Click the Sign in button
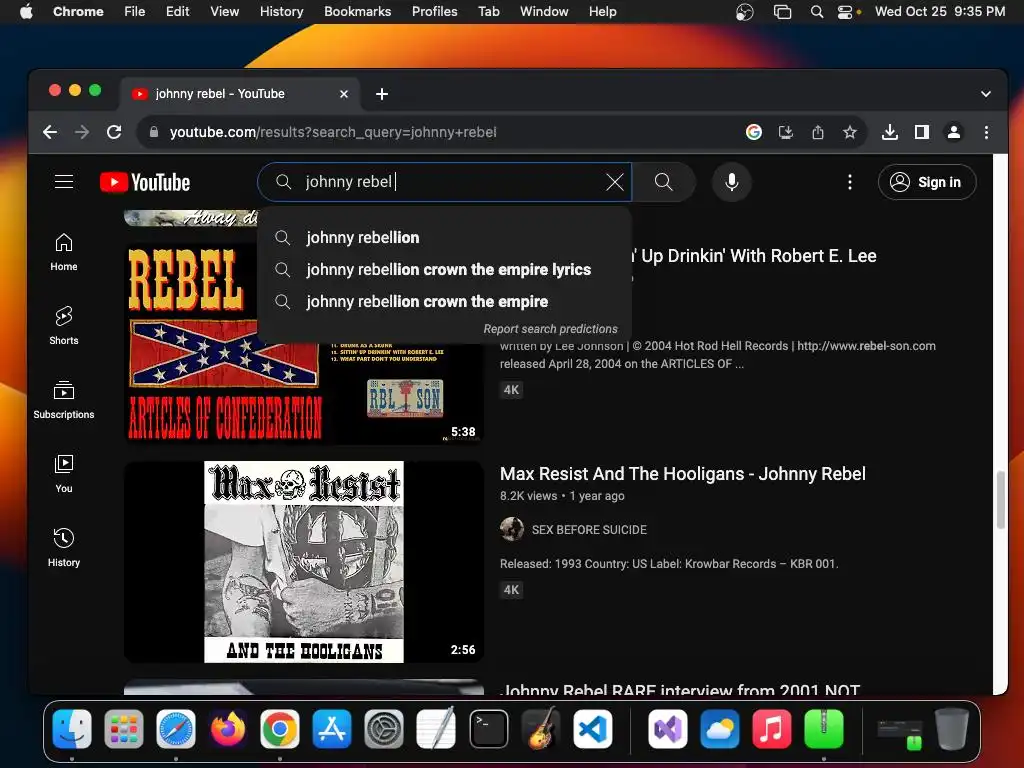The height and width of the screenshot is (768, 1024). (927, 182)
